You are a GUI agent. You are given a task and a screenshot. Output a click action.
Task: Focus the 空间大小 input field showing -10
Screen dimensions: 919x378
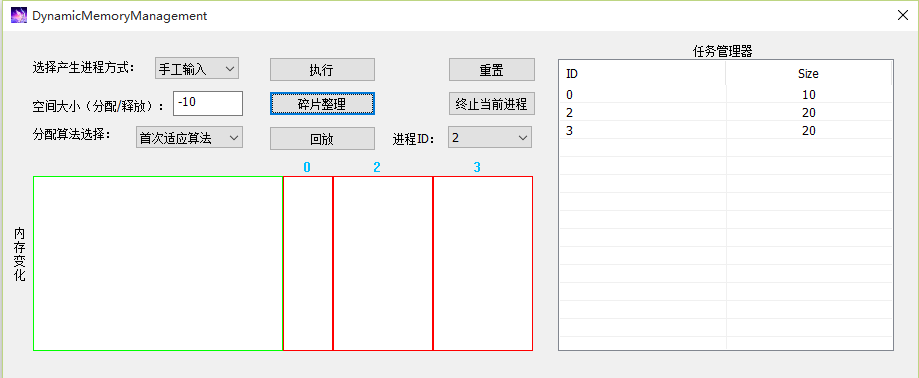tap(208, 103)
